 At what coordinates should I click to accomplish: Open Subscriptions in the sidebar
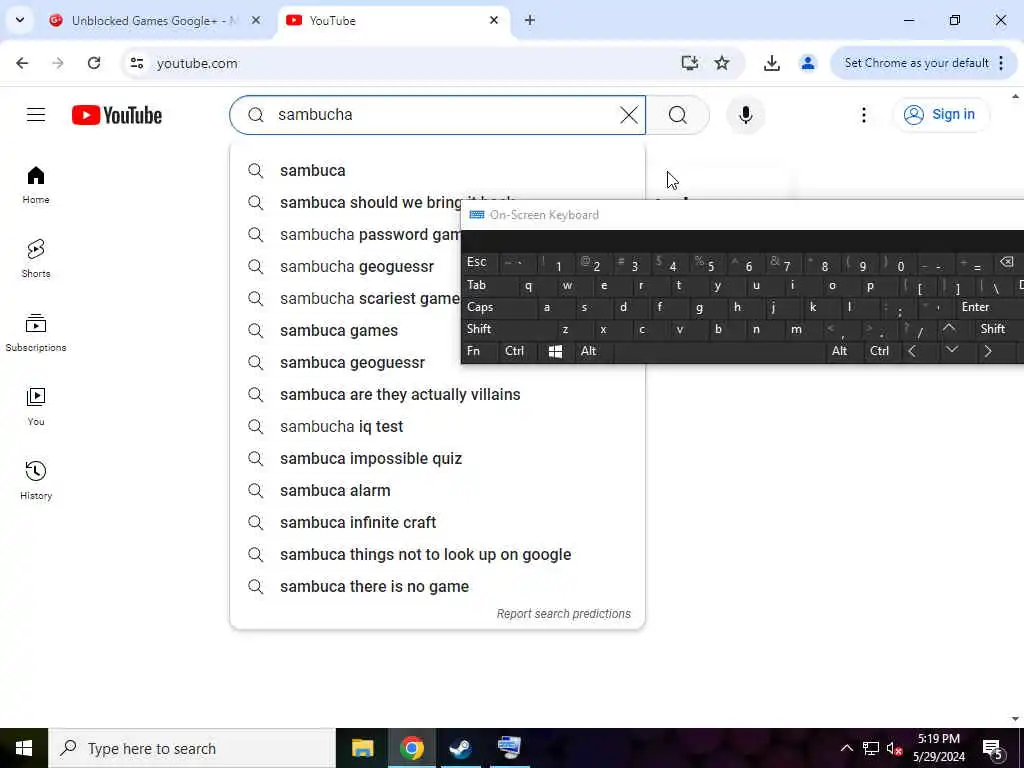36,333
